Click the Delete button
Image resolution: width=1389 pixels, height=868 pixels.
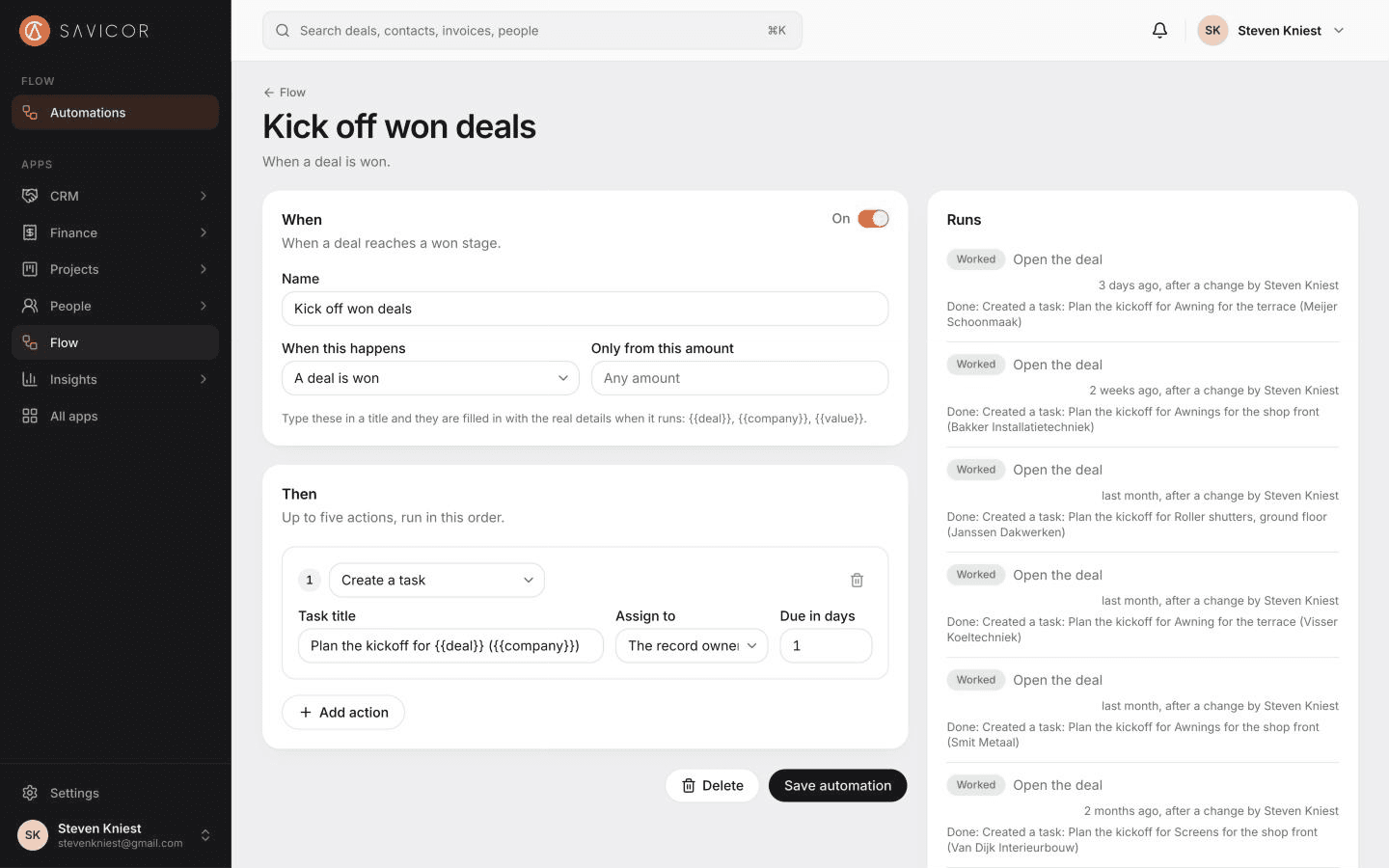click(x=712, y=785)
